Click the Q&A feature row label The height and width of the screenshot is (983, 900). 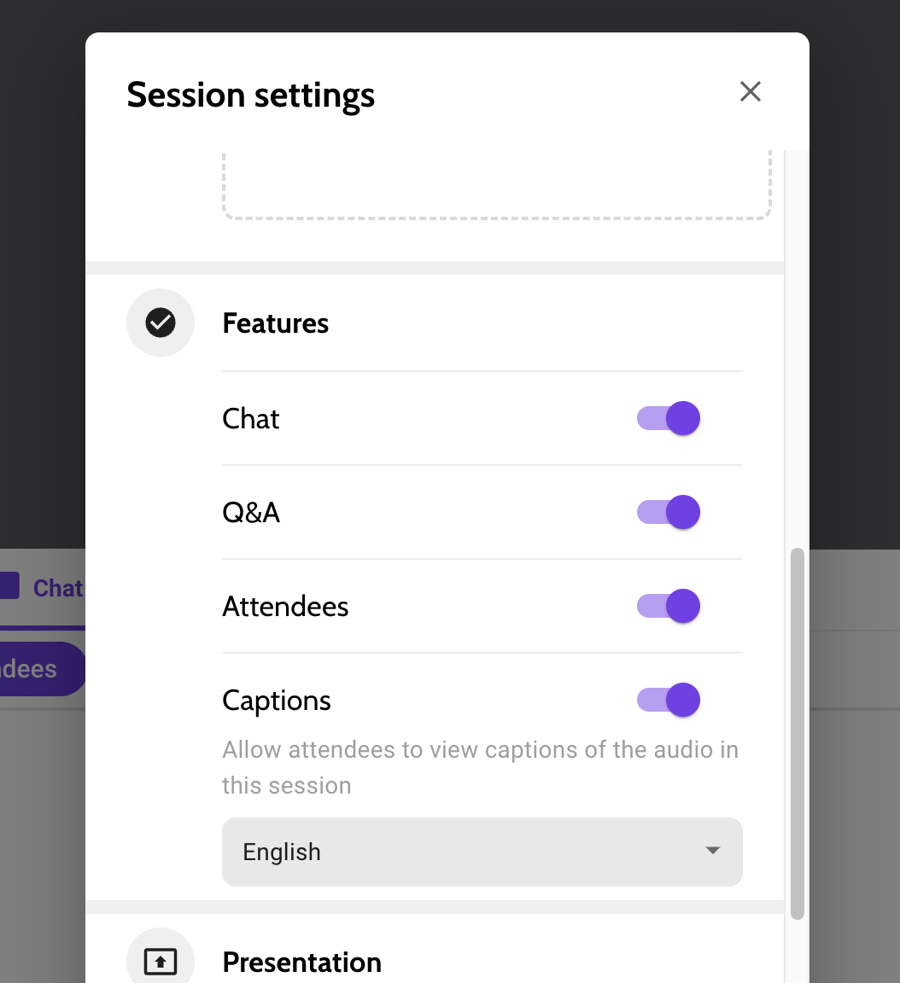point(251,512)
